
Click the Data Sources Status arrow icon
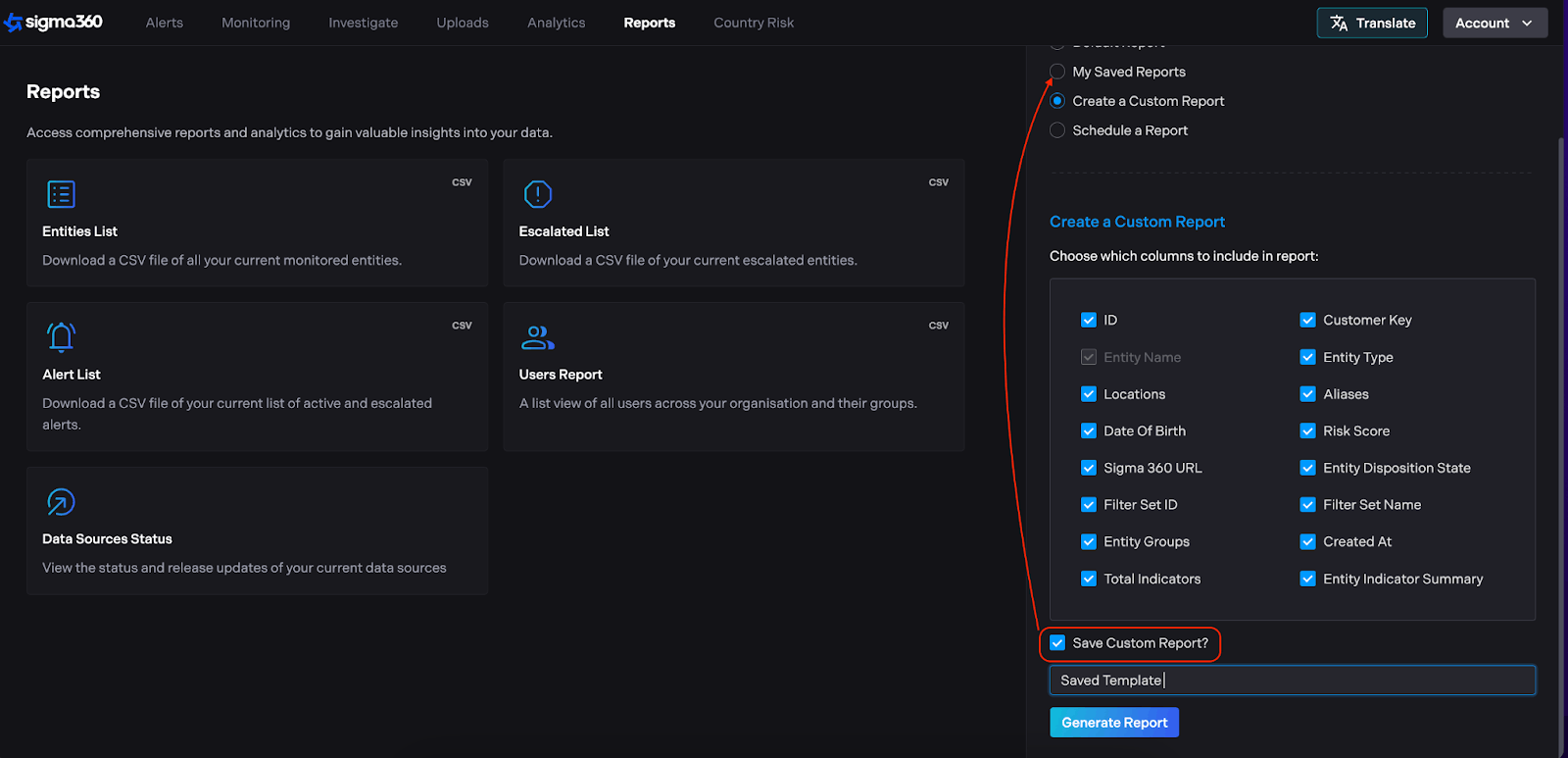[x=61, y=502]
